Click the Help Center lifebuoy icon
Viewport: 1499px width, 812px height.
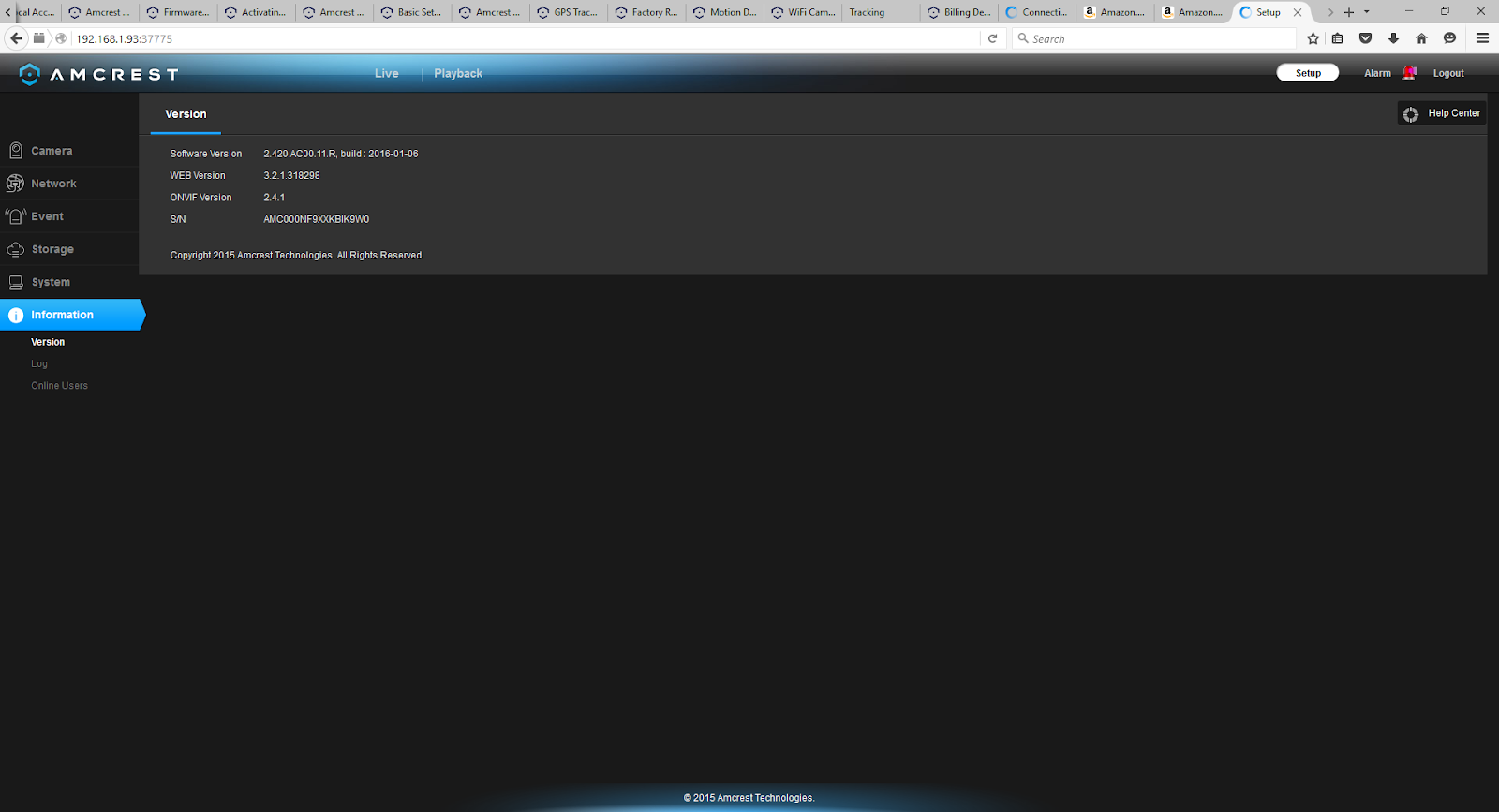coord(1411,114)
